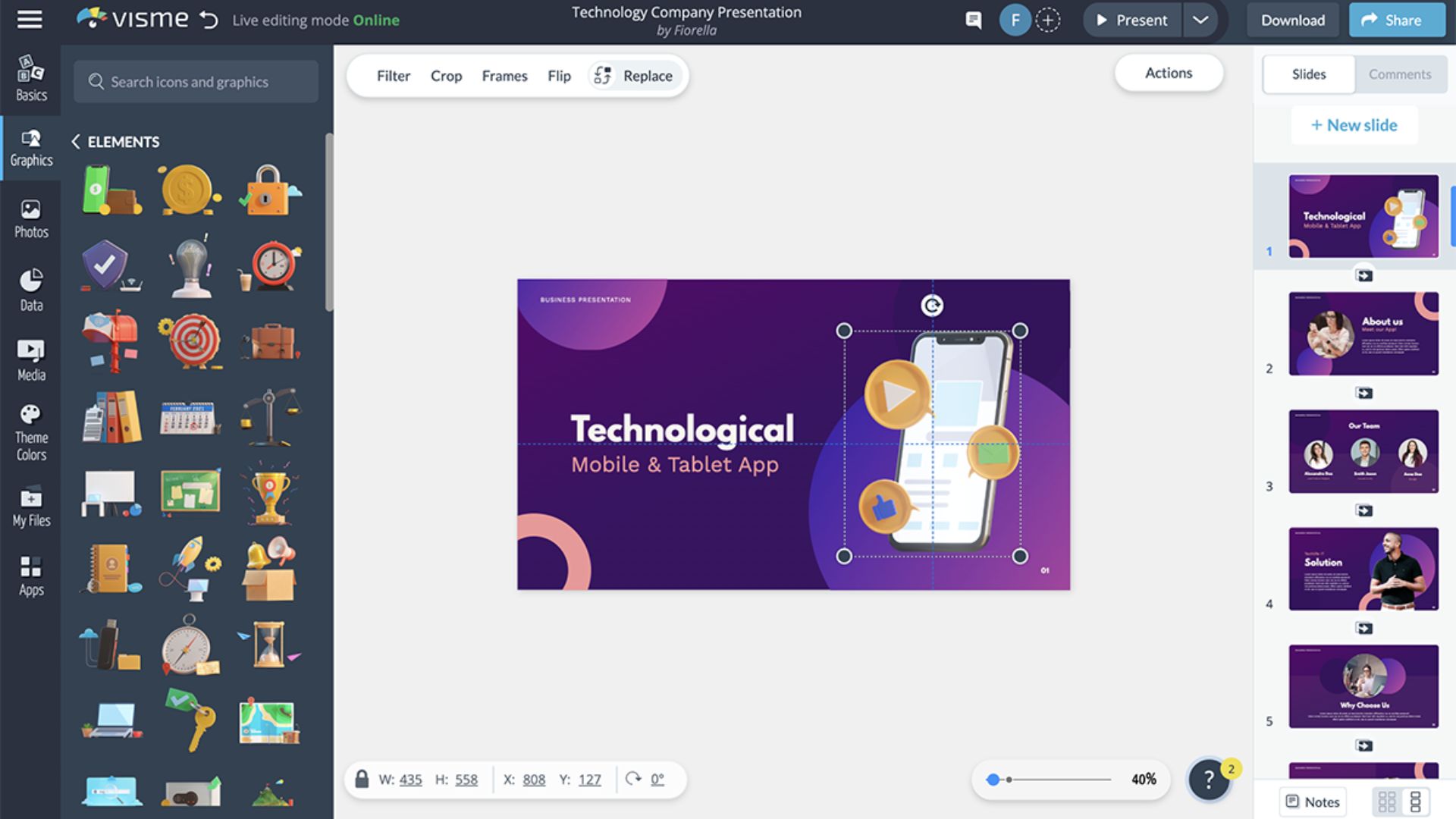
Task: Select slide 3 Our Team thumbnail
Action: [x=1363, y=451]
